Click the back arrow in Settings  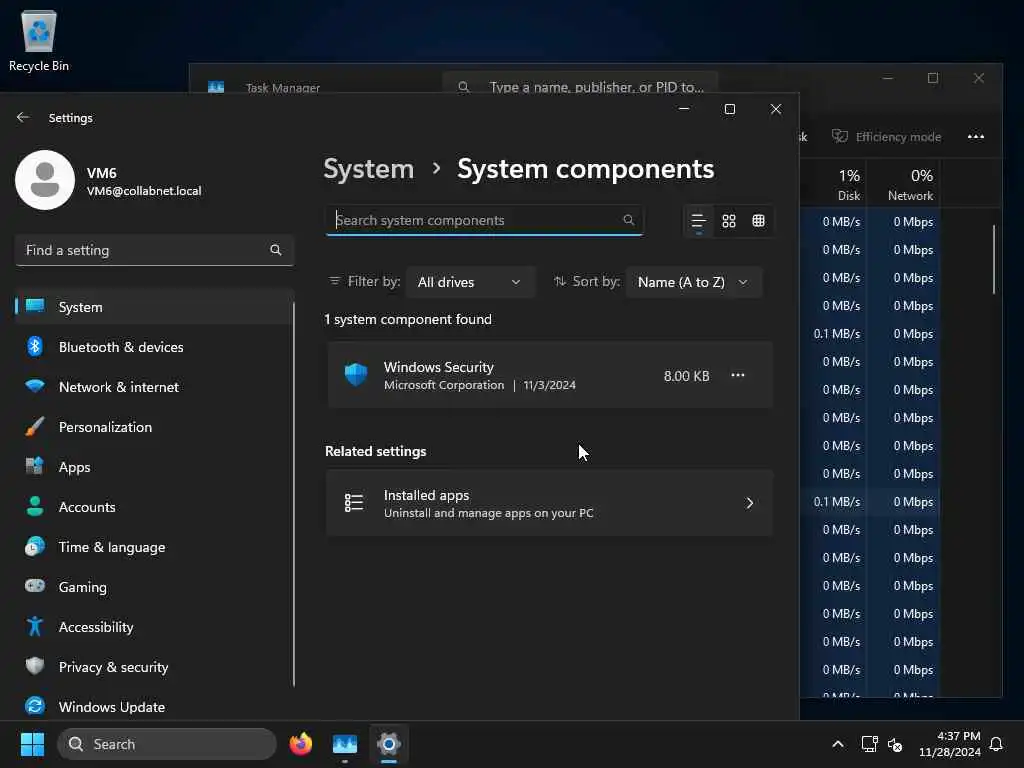23,118
